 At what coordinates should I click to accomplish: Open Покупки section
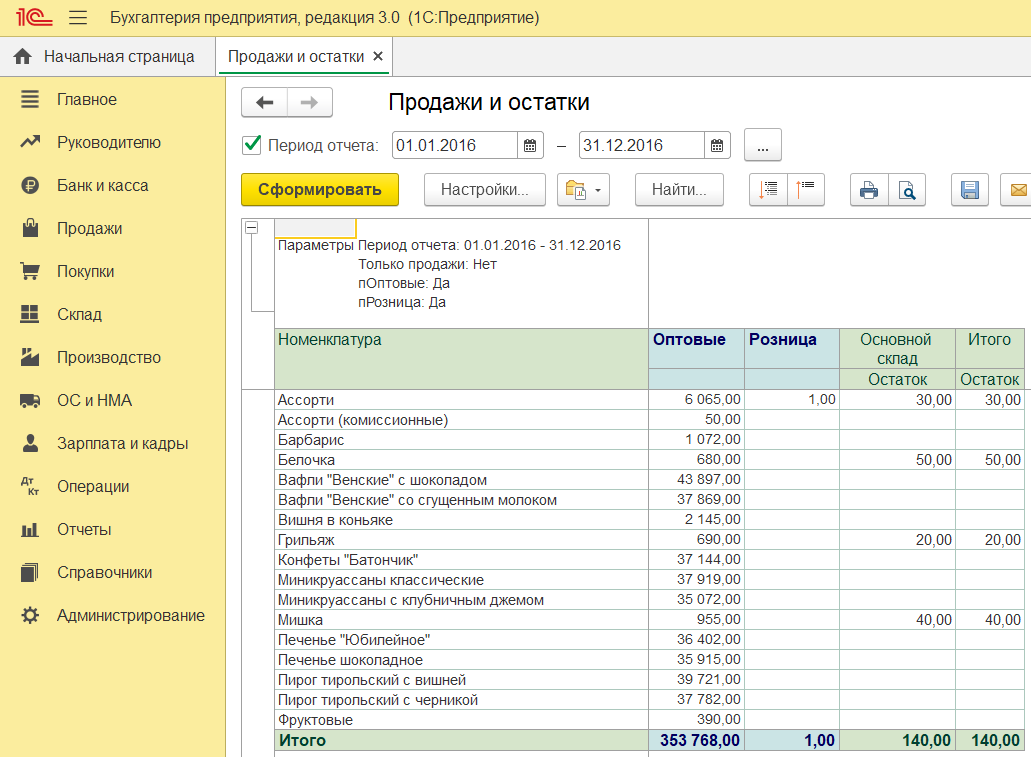tap(85, 272)
